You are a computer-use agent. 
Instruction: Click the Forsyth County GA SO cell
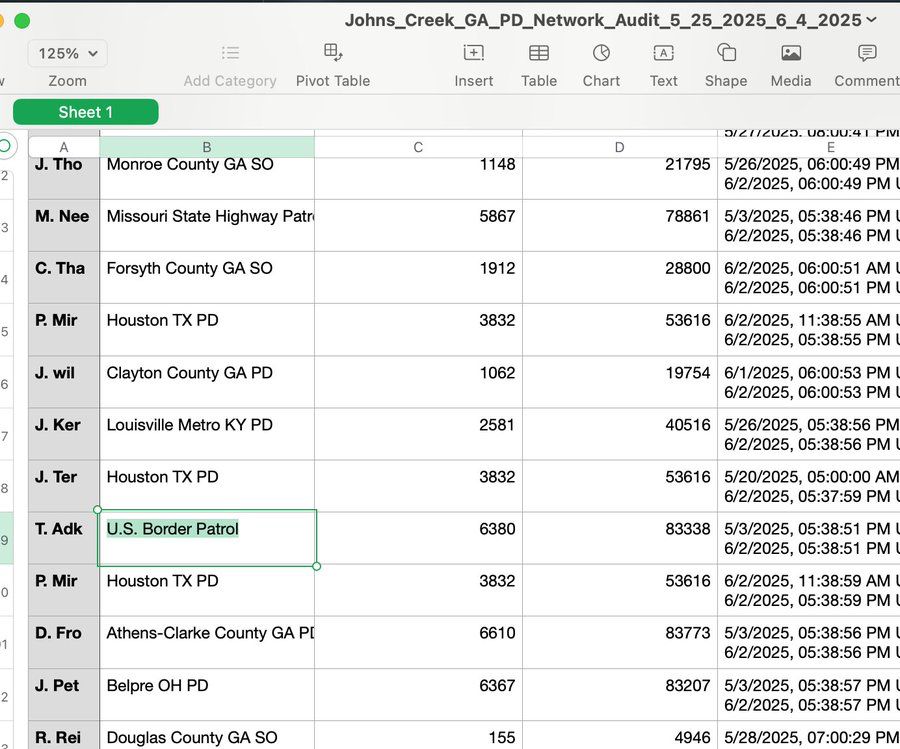pyautogui.click(x=207, y=277)
